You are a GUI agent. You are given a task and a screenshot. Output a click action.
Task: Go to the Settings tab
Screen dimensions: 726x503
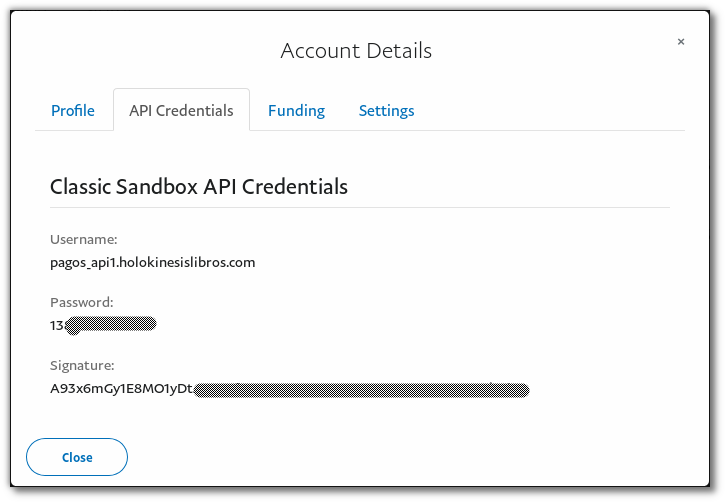387,111
